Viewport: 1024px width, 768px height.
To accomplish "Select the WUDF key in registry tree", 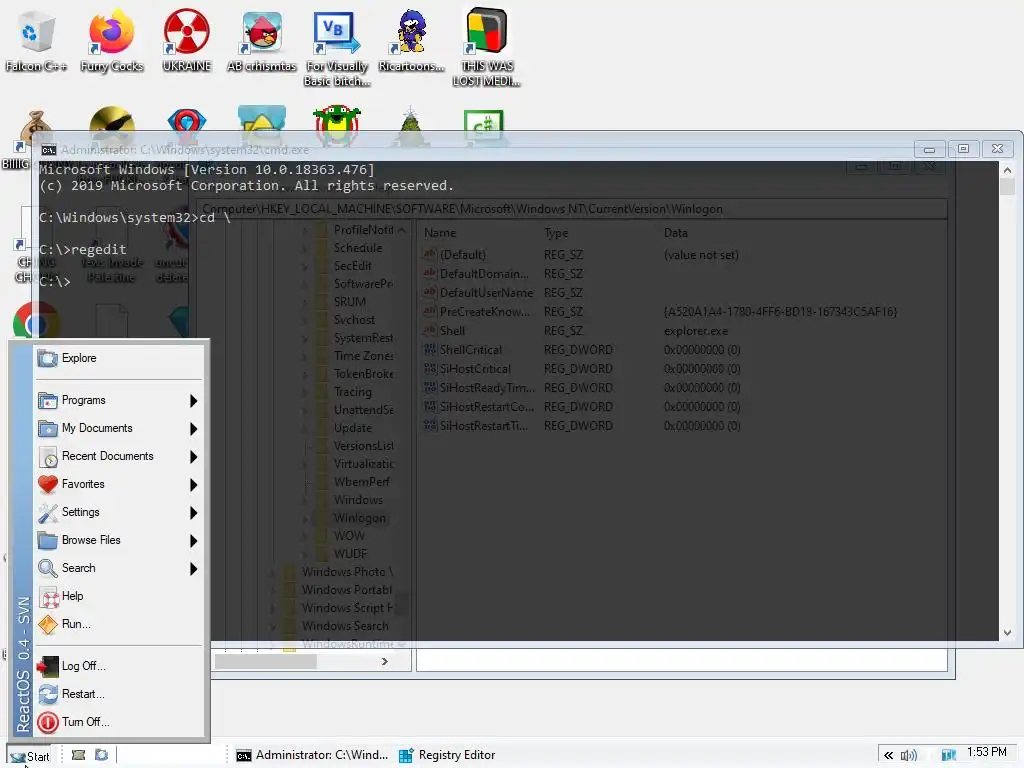I will [x=350, y=554].
